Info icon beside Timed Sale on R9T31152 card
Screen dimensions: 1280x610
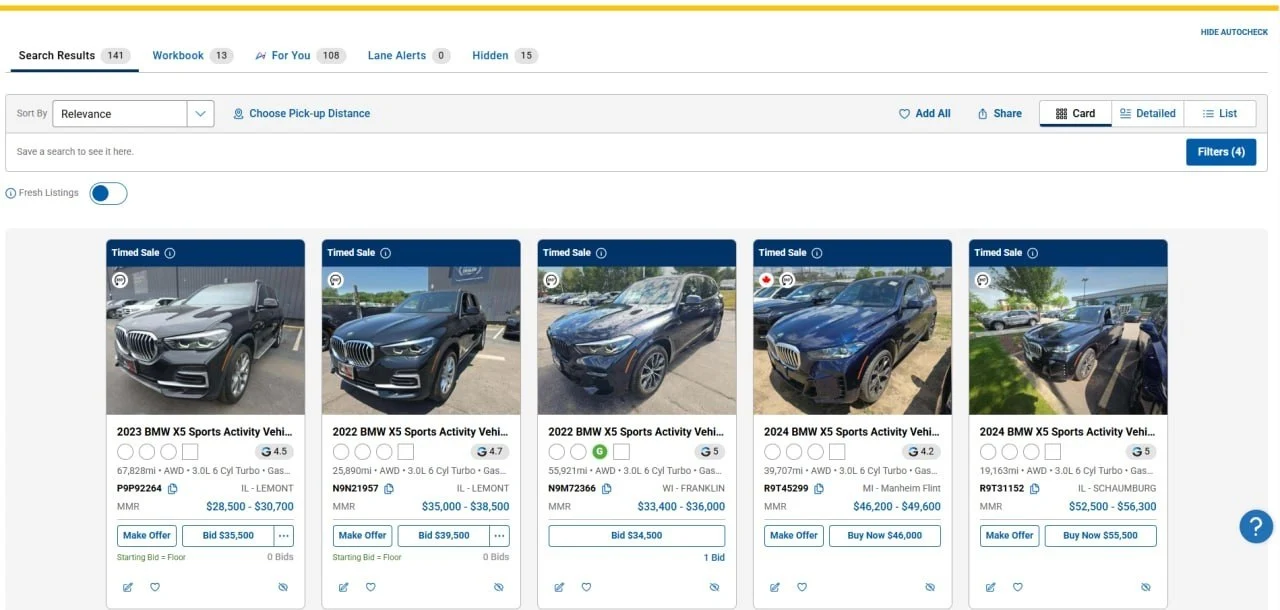[1033, 253]
